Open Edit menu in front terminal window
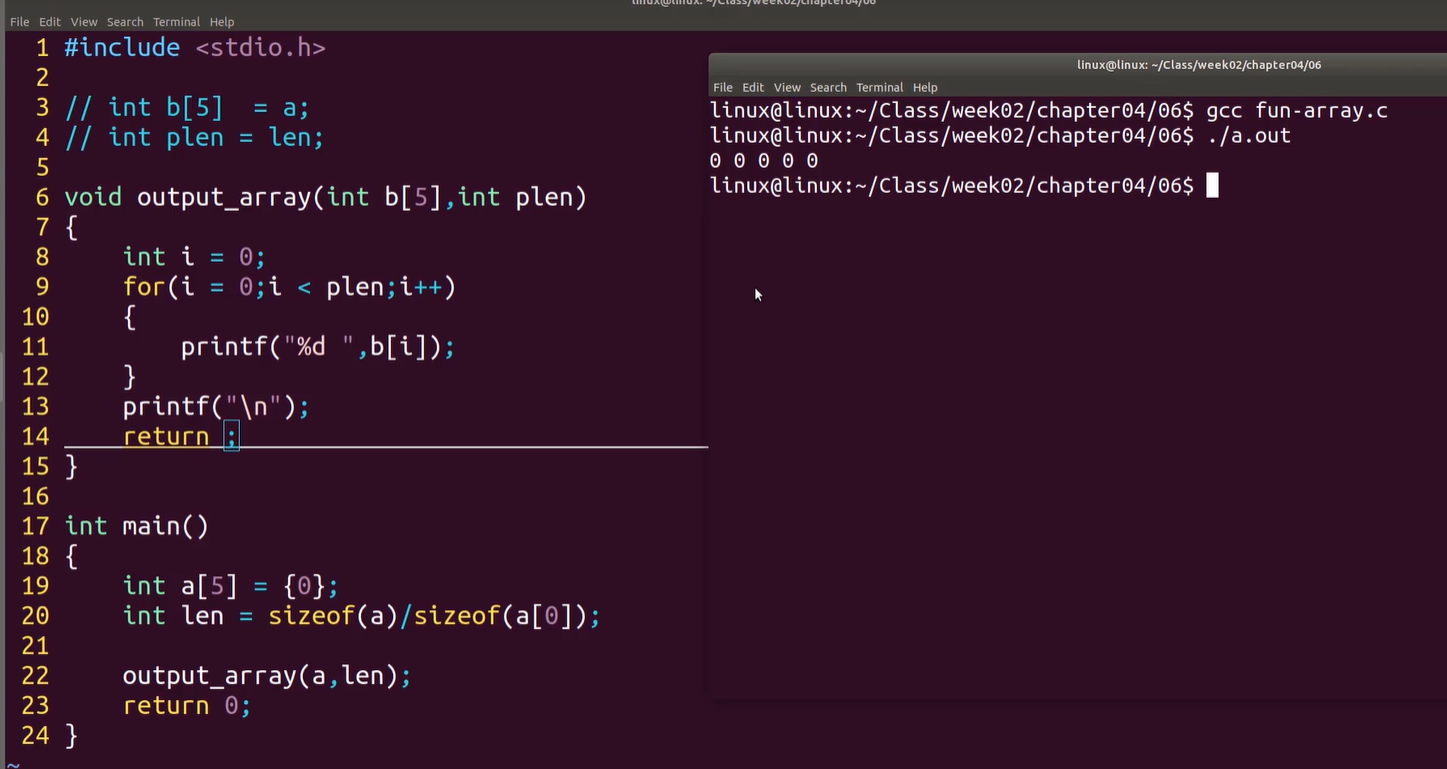This screenshot has width=1447, height=769. (753, 88)
